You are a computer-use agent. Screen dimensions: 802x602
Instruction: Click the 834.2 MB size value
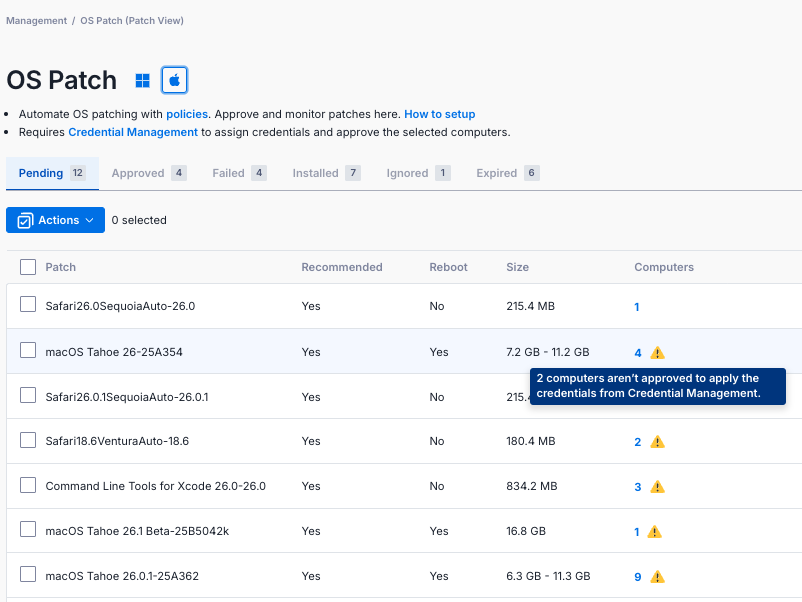532,486
